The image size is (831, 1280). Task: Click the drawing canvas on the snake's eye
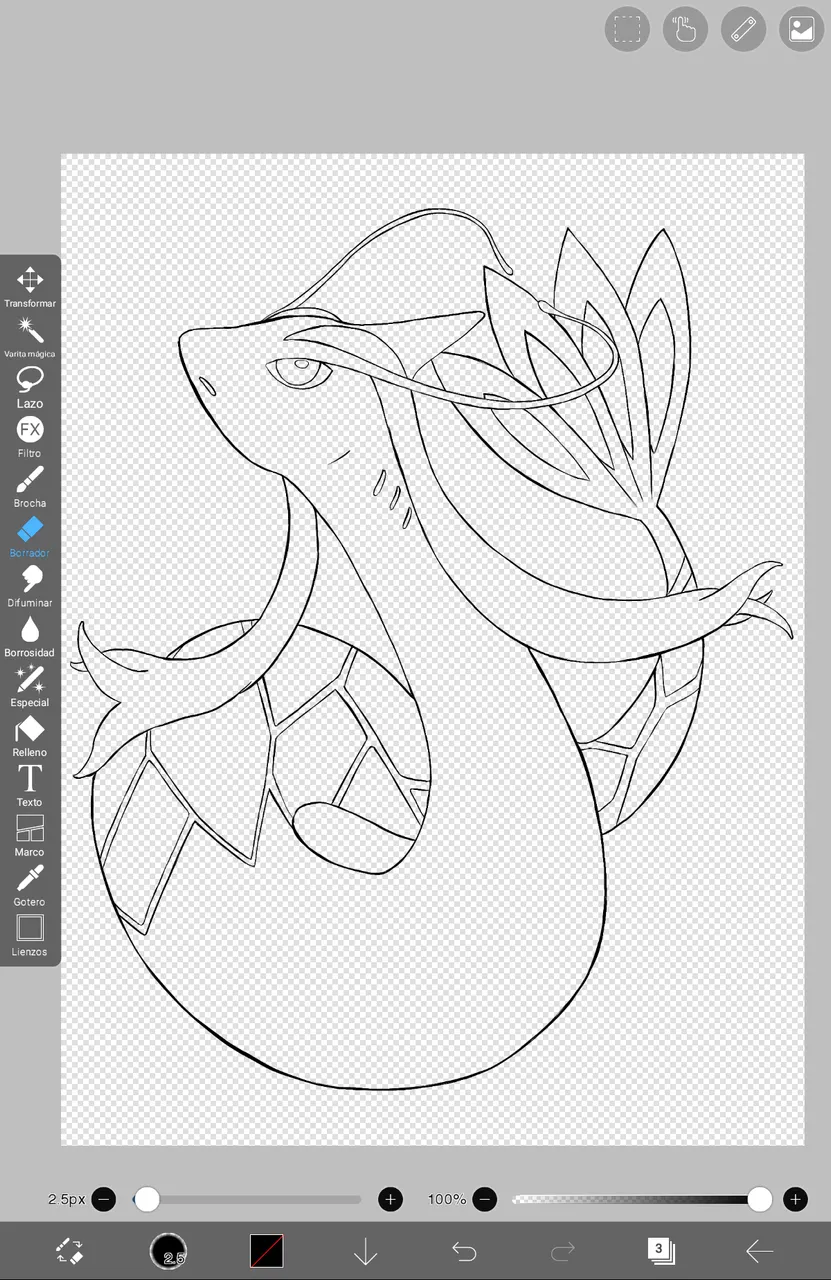299,372
